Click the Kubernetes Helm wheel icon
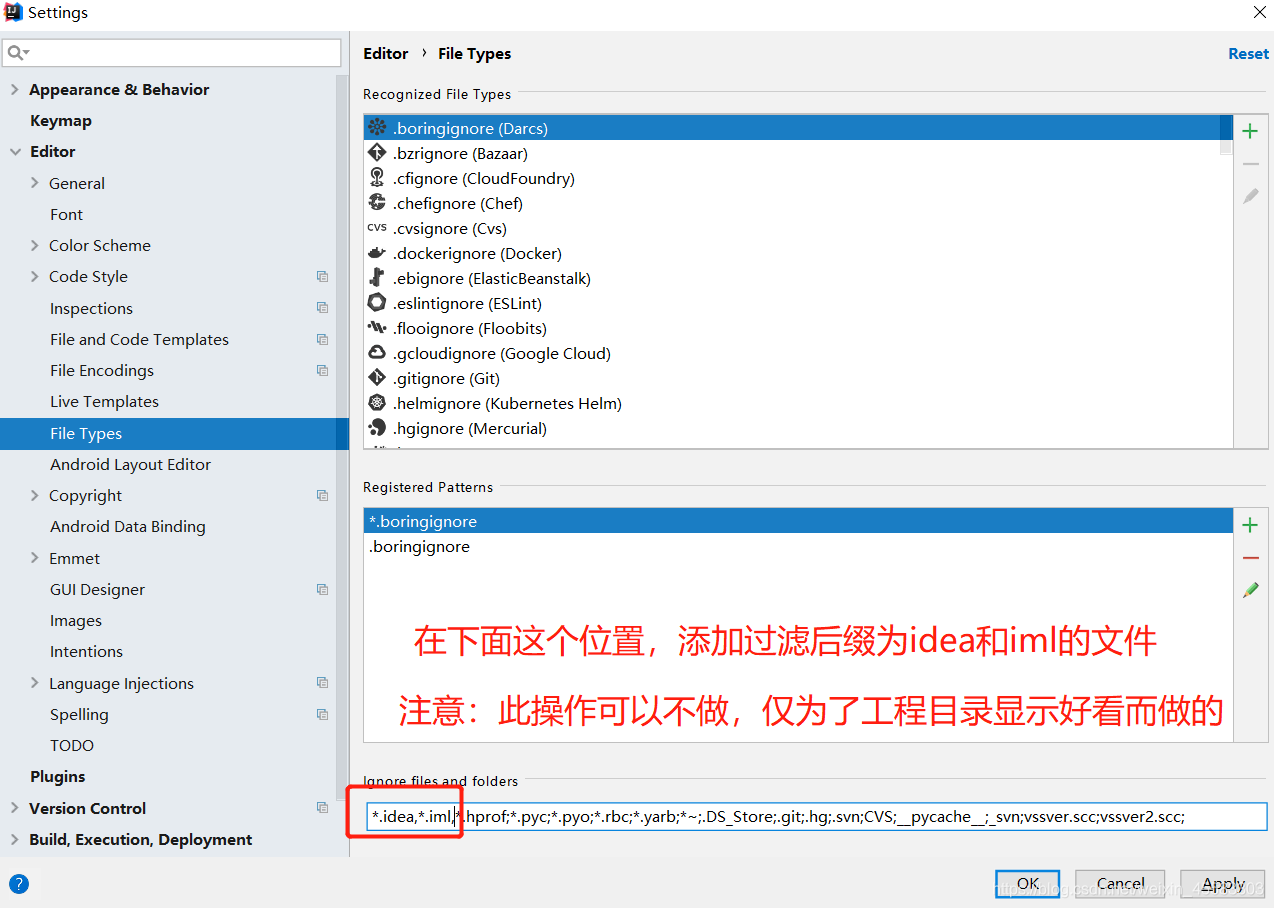Screen dimensions: 1274x908 click(377, 403)
